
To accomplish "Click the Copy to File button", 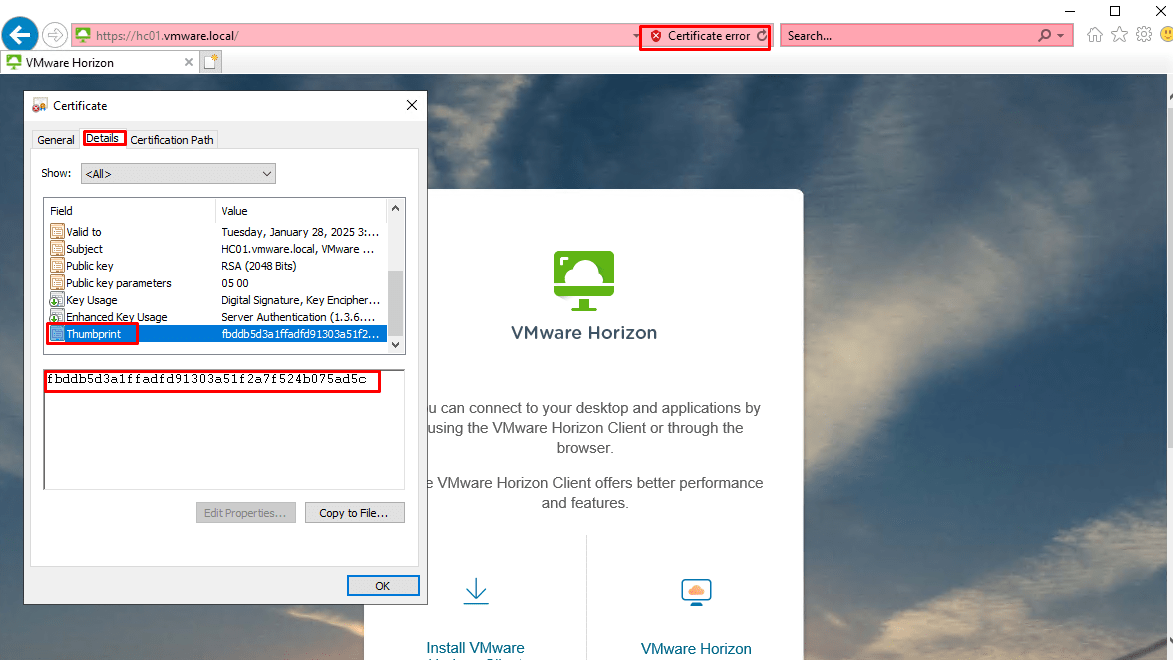I will pyautogui.click(x=354, y=512).
